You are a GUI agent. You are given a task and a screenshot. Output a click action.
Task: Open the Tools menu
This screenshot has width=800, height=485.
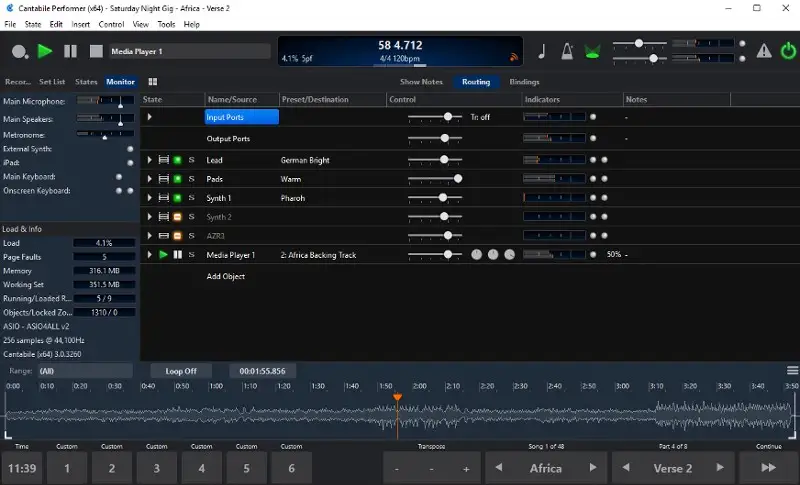coord(166,24)
